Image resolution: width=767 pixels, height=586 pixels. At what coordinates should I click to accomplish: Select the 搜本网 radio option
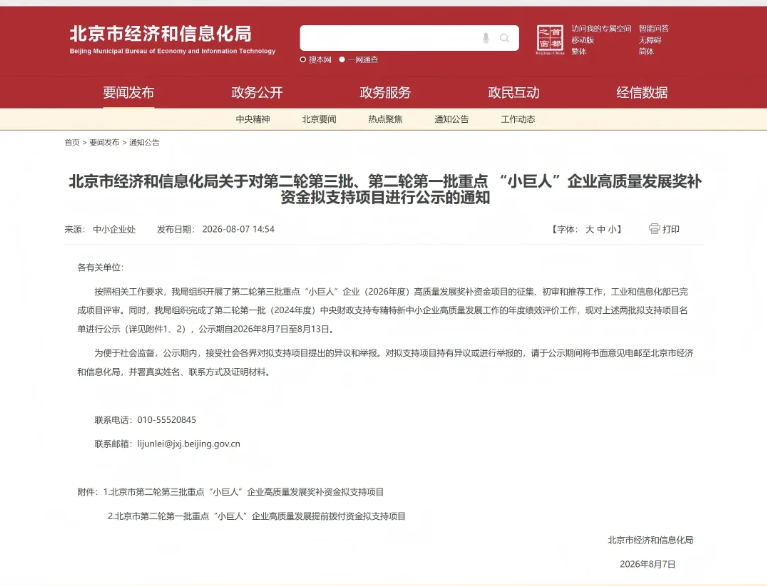point(303,60)
